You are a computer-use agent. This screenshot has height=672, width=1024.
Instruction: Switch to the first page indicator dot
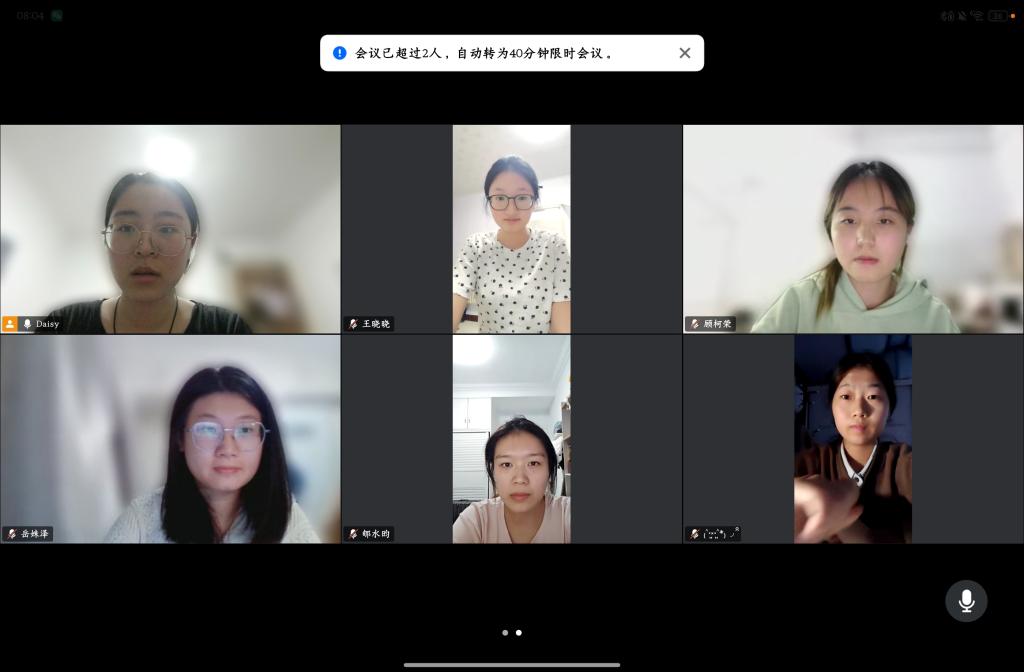(x=505, y=632)
